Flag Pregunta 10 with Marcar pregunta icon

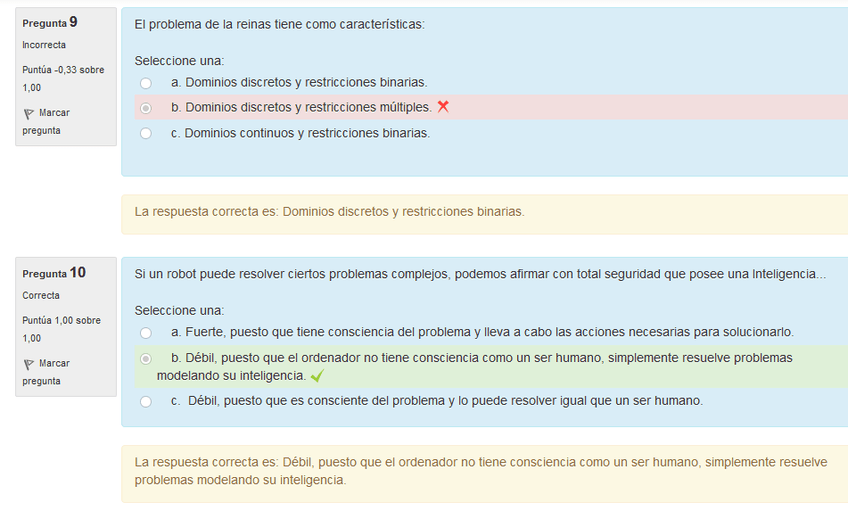[29, 364]
